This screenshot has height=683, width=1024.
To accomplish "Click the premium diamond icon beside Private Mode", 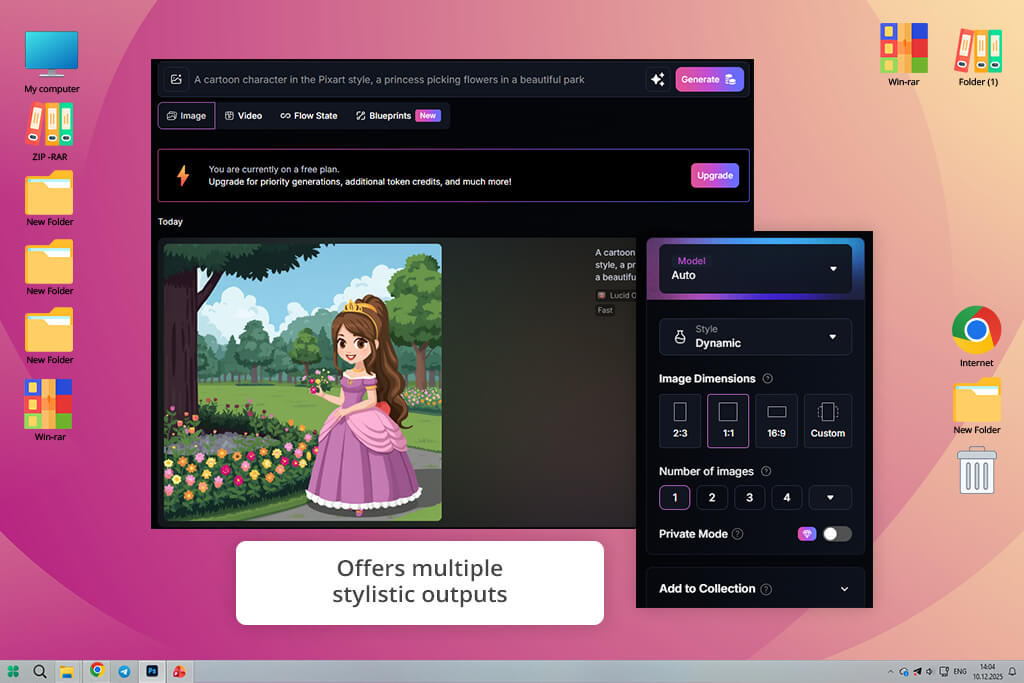I will (x=807, y=534).
